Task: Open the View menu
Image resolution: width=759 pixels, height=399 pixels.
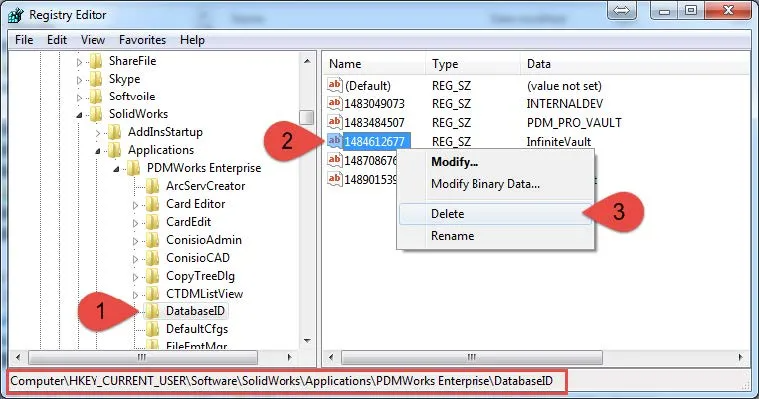Action: (x=93, y=40)
